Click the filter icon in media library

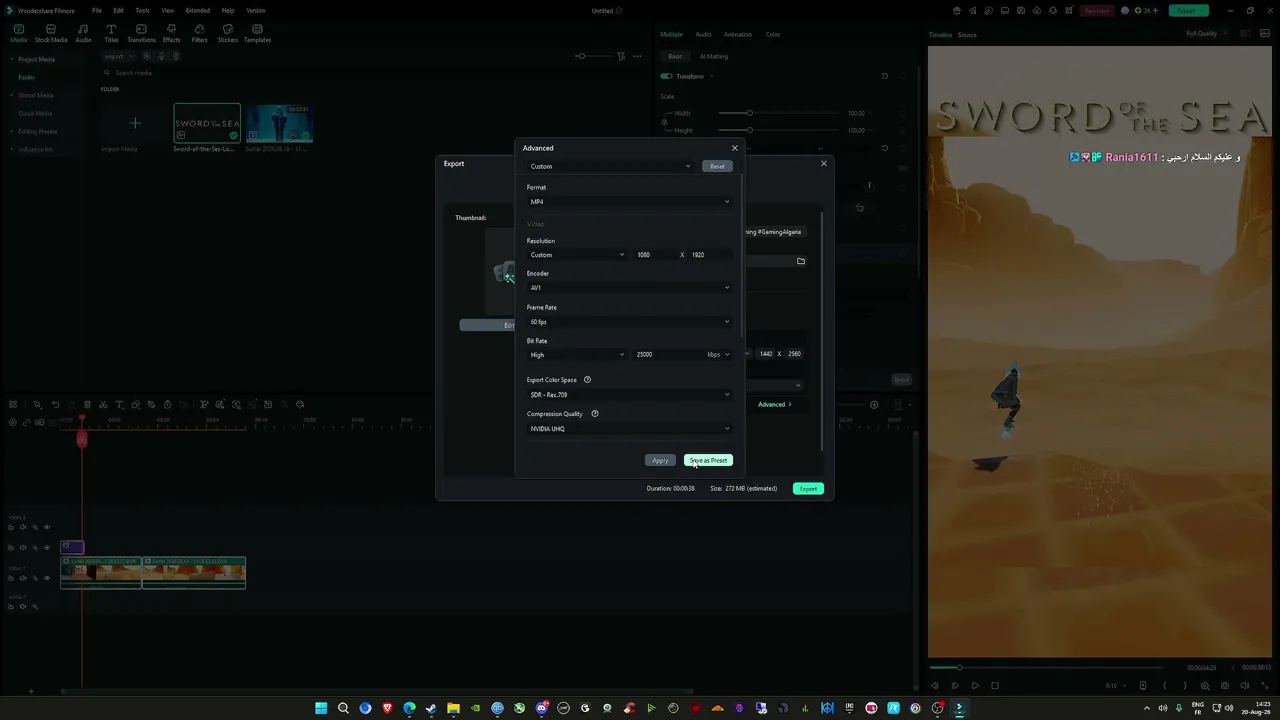point(621,56)
